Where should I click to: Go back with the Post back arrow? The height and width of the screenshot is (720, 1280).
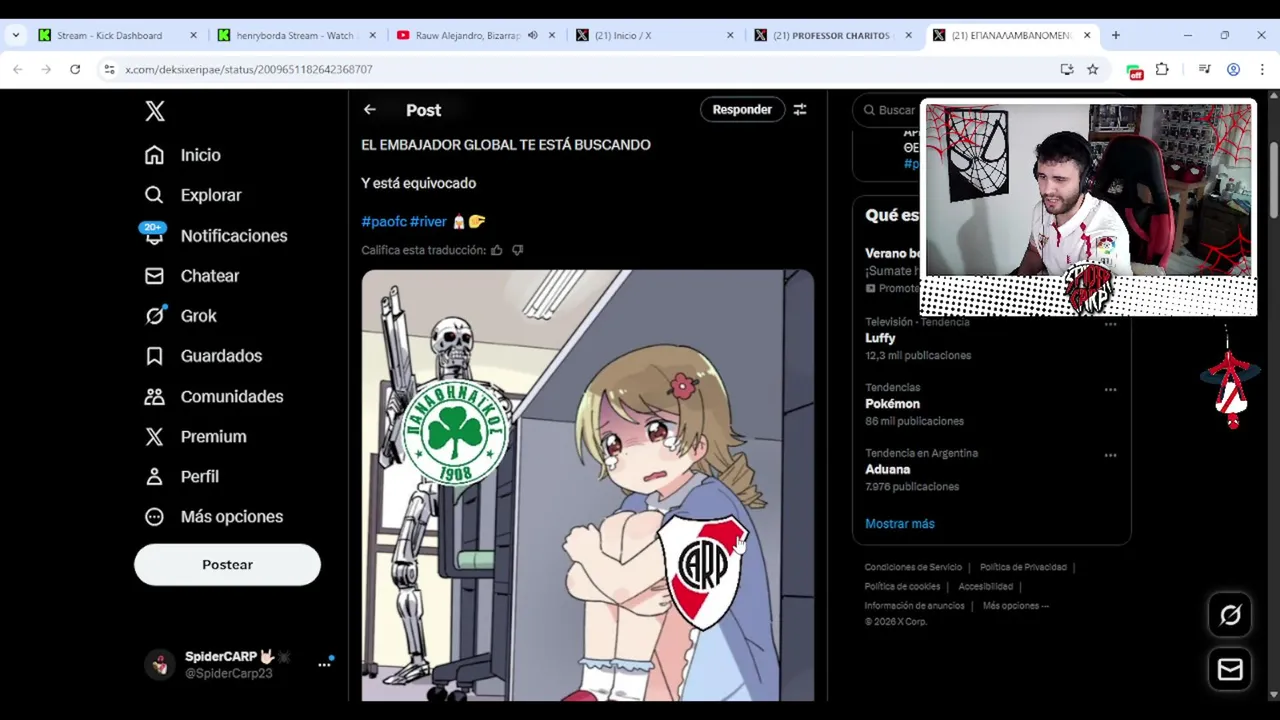[370, 110]
